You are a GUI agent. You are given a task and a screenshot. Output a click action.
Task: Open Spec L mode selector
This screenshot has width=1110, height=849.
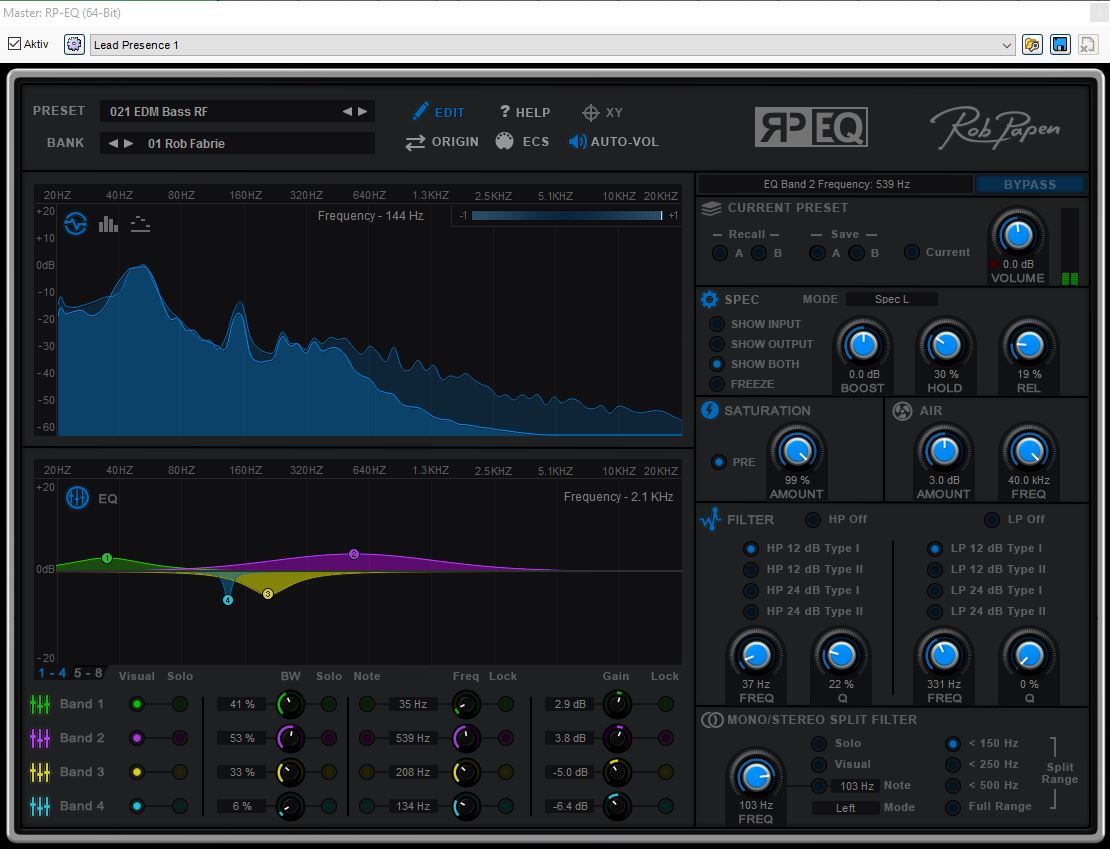pos(891,299)
